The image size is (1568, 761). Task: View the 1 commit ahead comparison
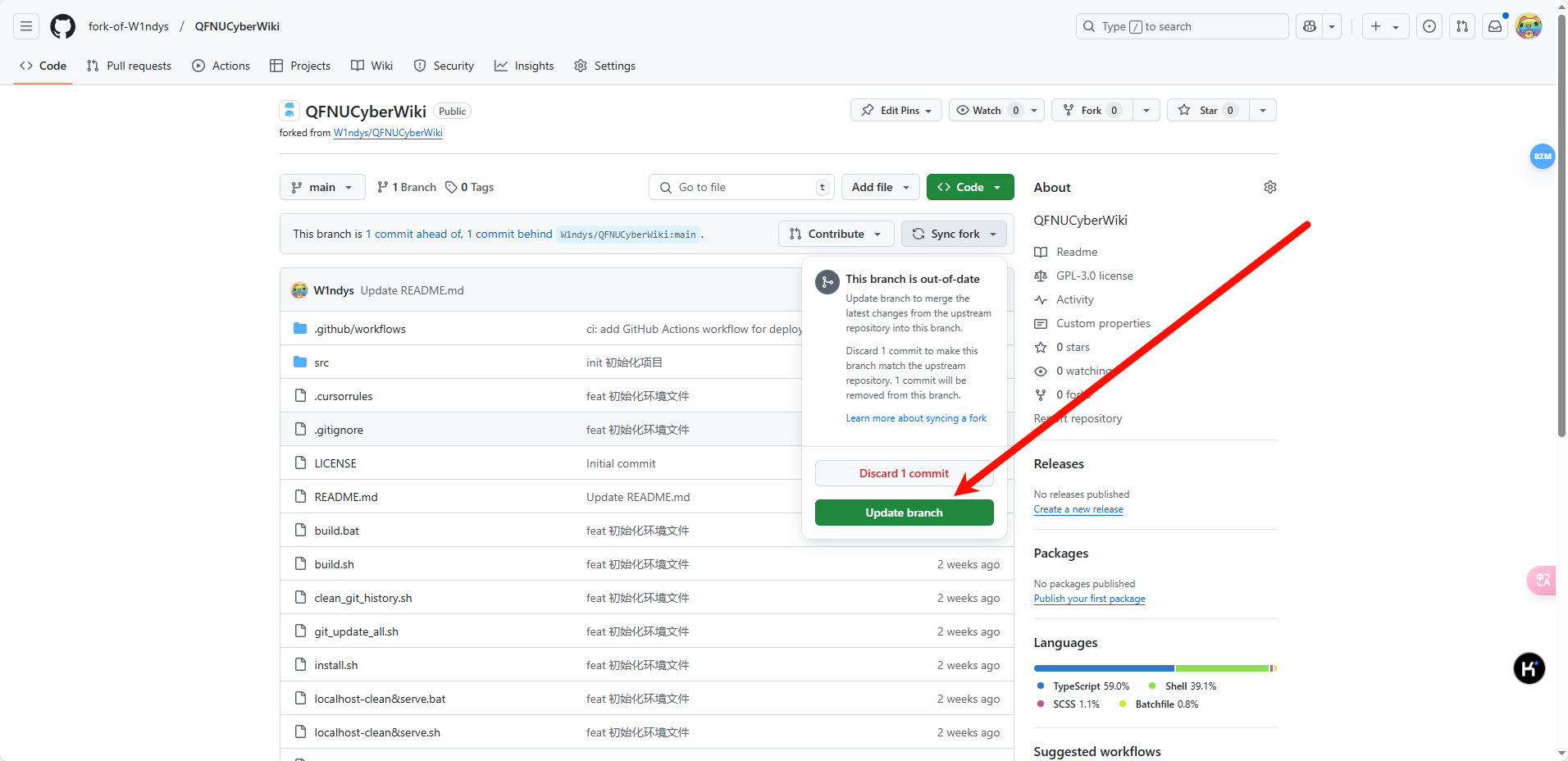click(x=414, y=234)
